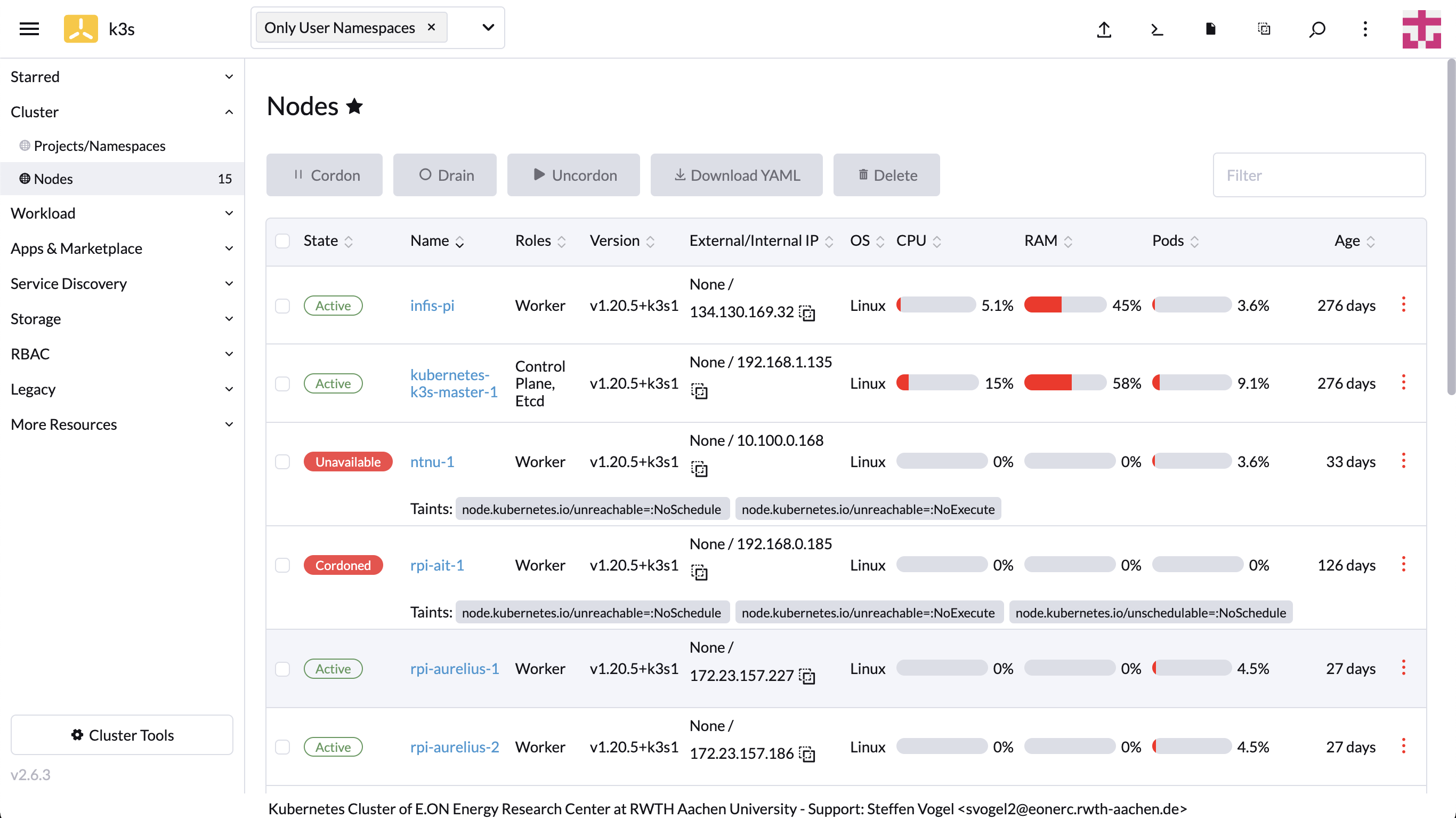1456x818 pixels.
Task: Click the Drain button
Action: coord(445,175)
